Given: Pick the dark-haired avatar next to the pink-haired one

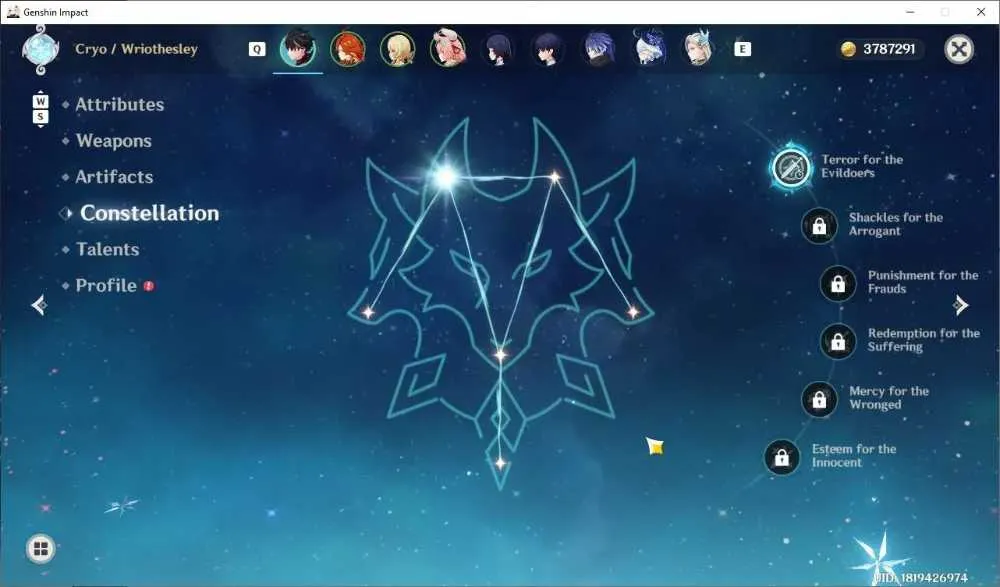Looking at the screenshot, I should [498, 49].
